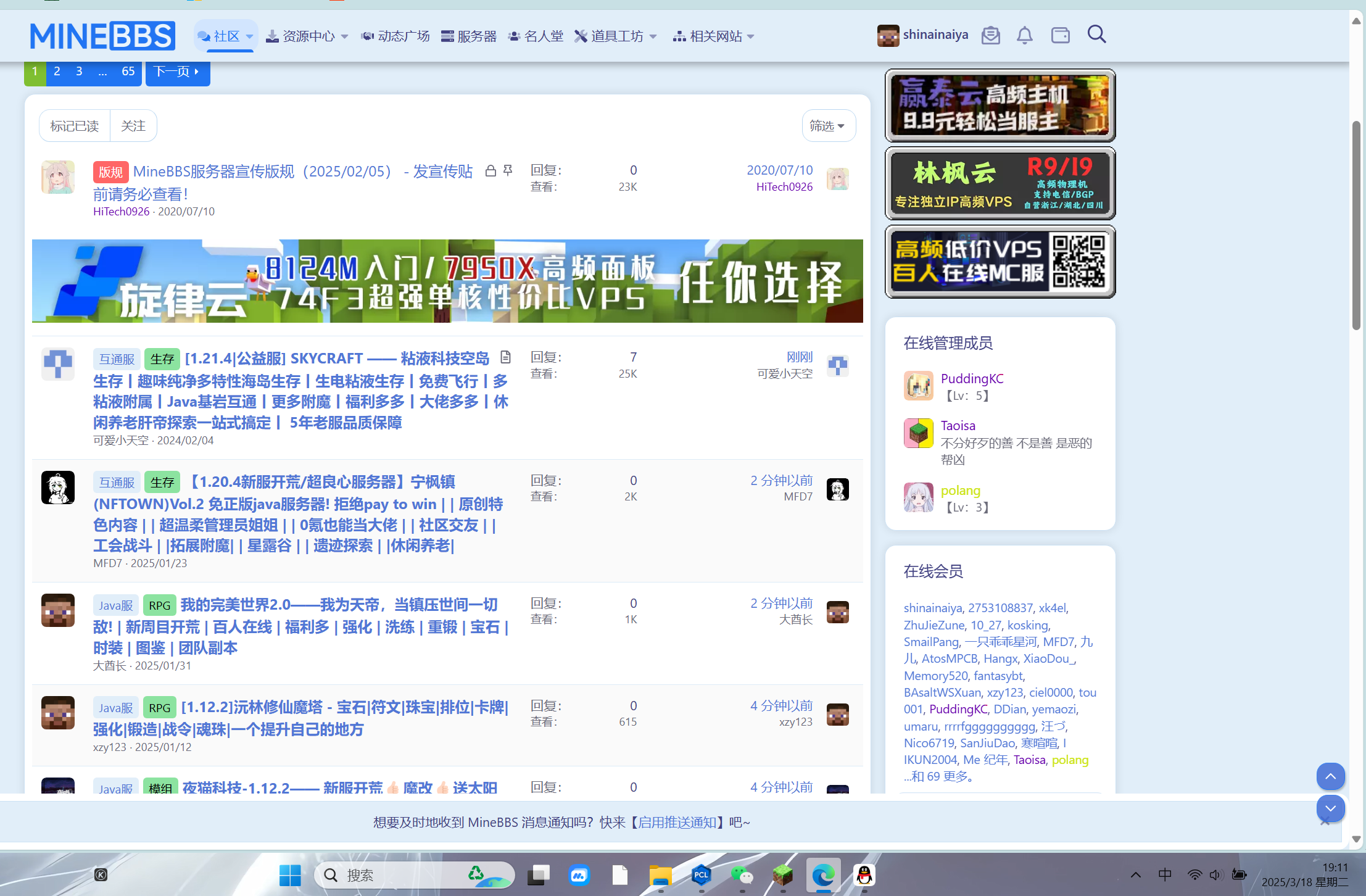Click the page vertical scrollbar thumb
1366x896 pixels.
tap(1356, 225)
